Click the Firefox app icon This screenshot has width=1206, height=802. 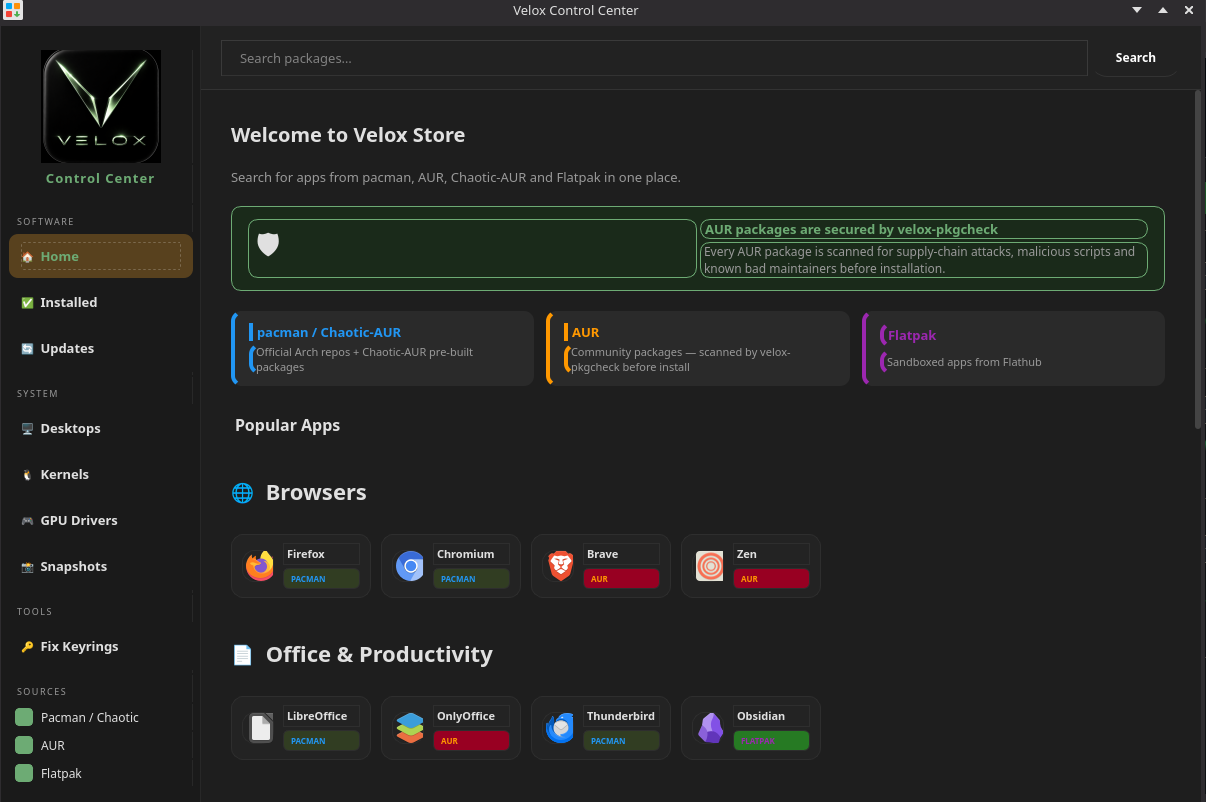coord(260,566)
